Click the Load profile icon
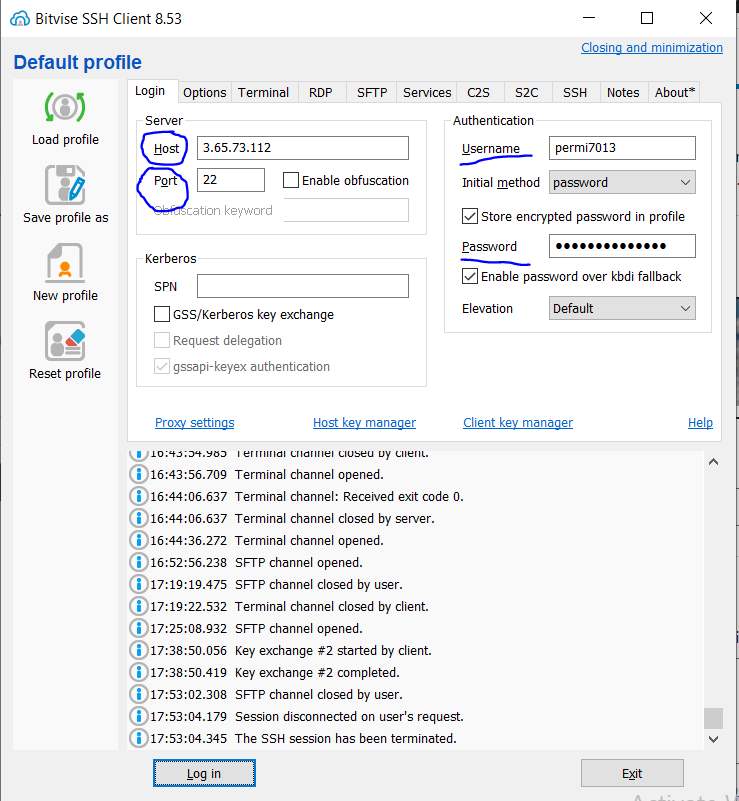The width and height of the screenshot is (739, 801). (x=65, y=107)
